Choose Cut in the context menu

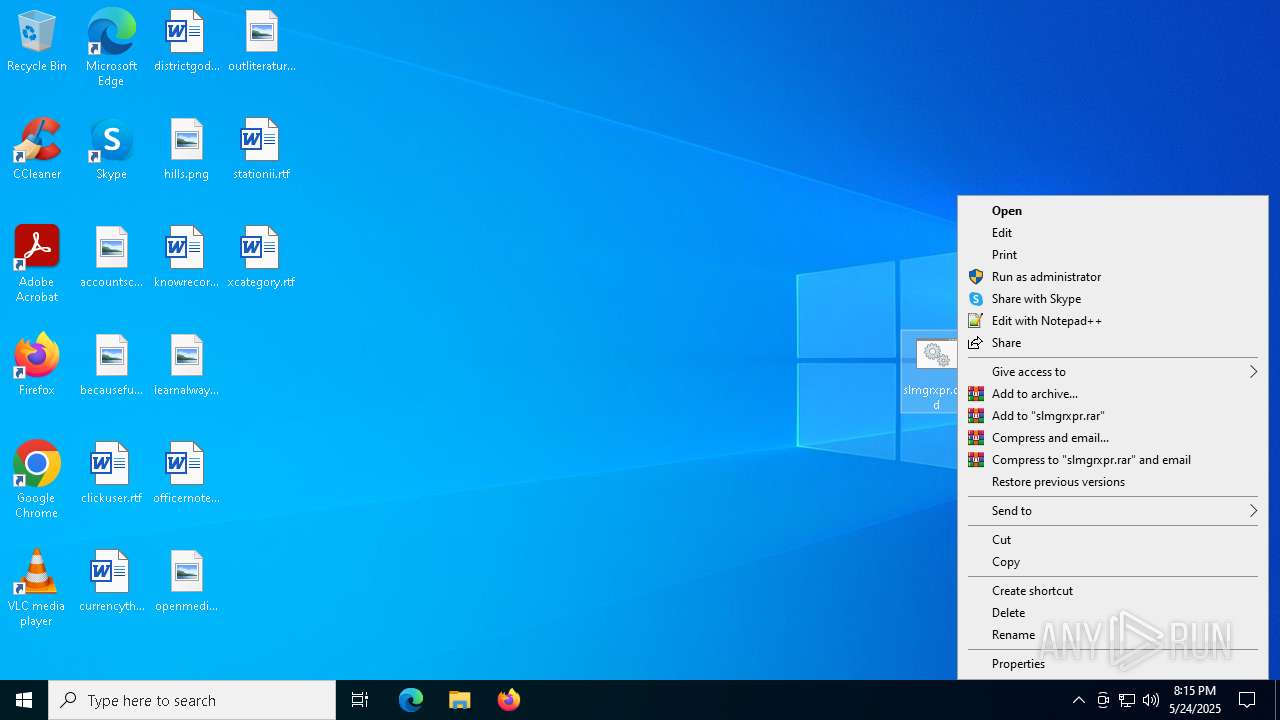click(1113, 540)
